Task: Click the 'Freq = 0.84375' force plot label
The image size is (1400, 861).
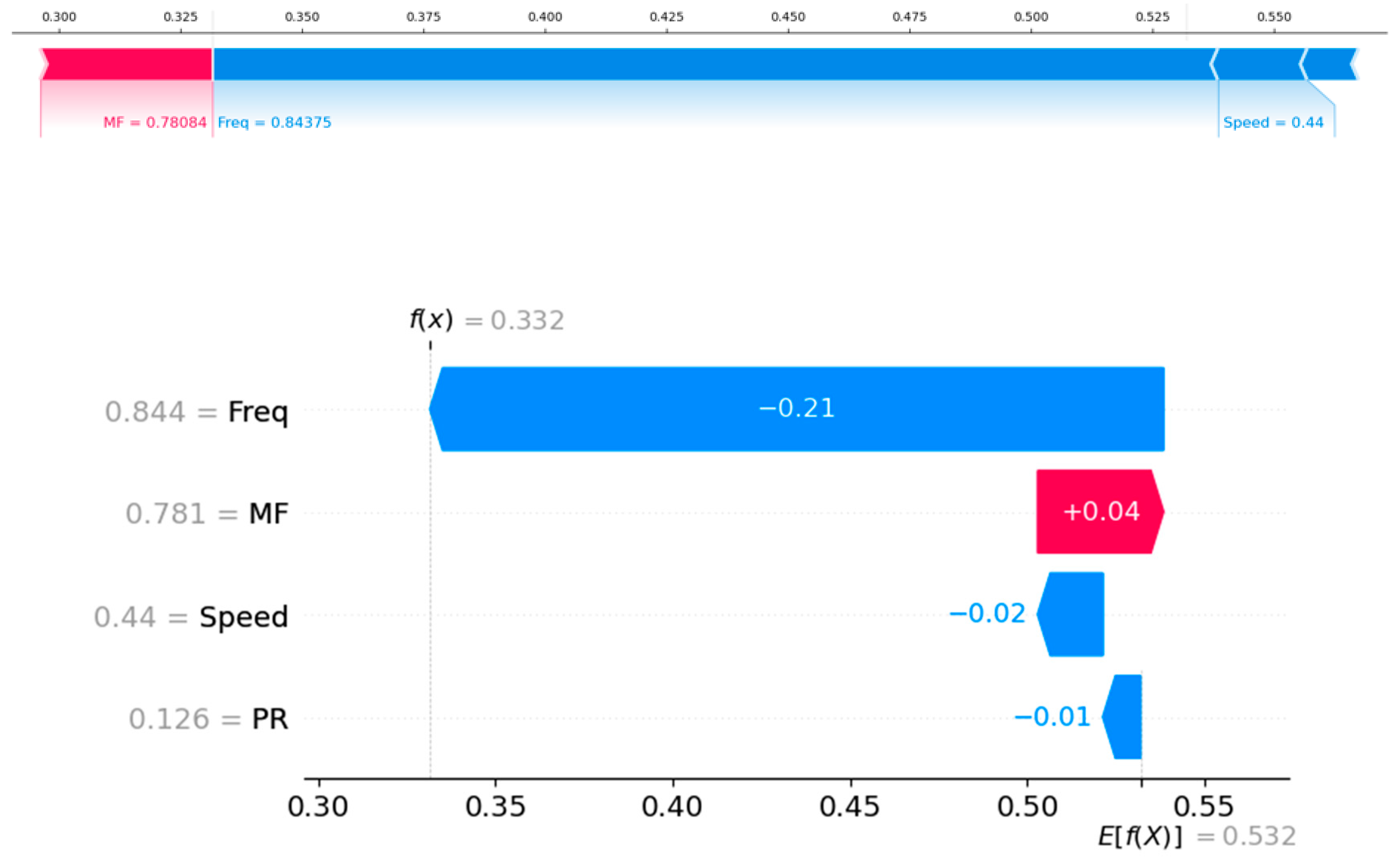Action: (274, 122)
